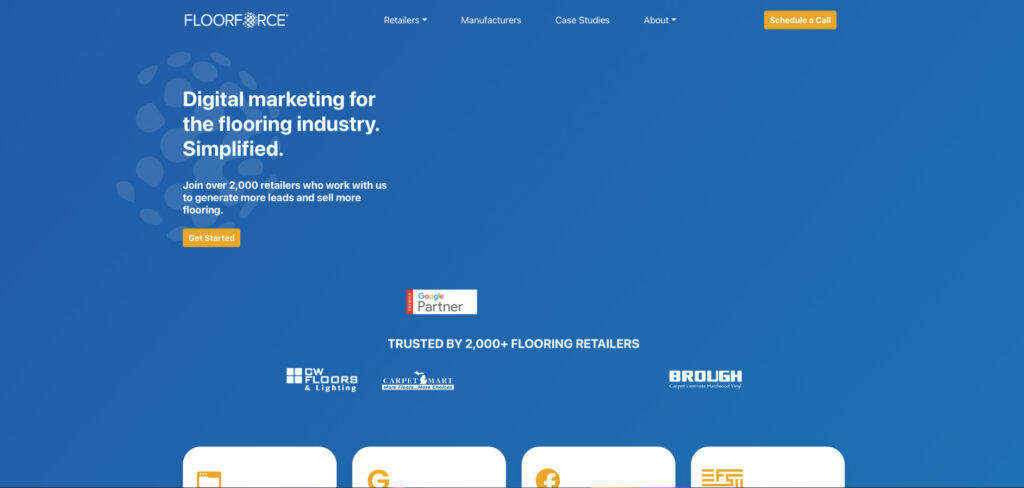Click the Facebook icon card
The image size is (1024, 488).
(x=598, y=467)
